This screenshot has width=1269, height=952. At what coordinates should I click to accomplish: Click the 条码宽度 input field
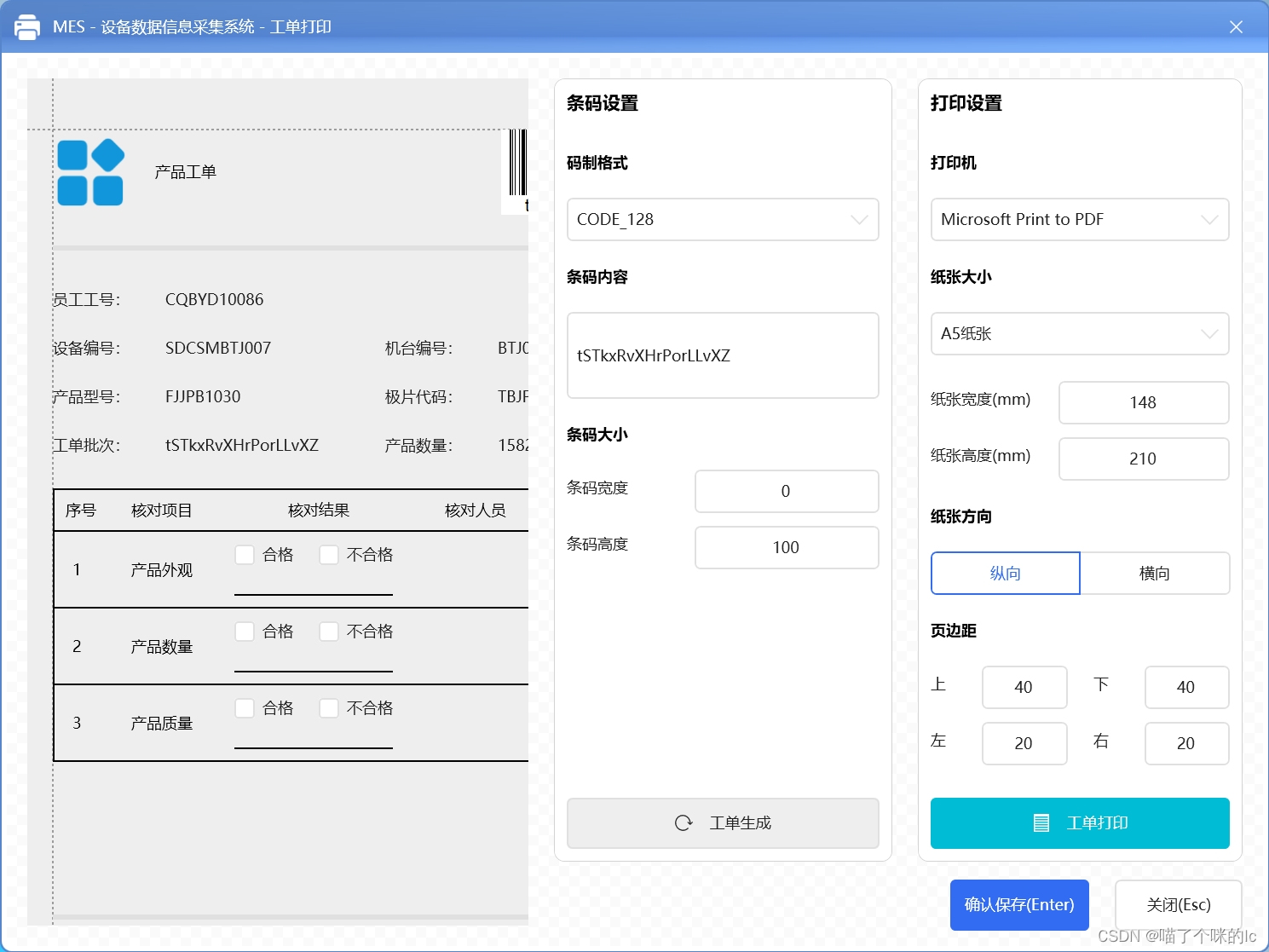(787, 492)
